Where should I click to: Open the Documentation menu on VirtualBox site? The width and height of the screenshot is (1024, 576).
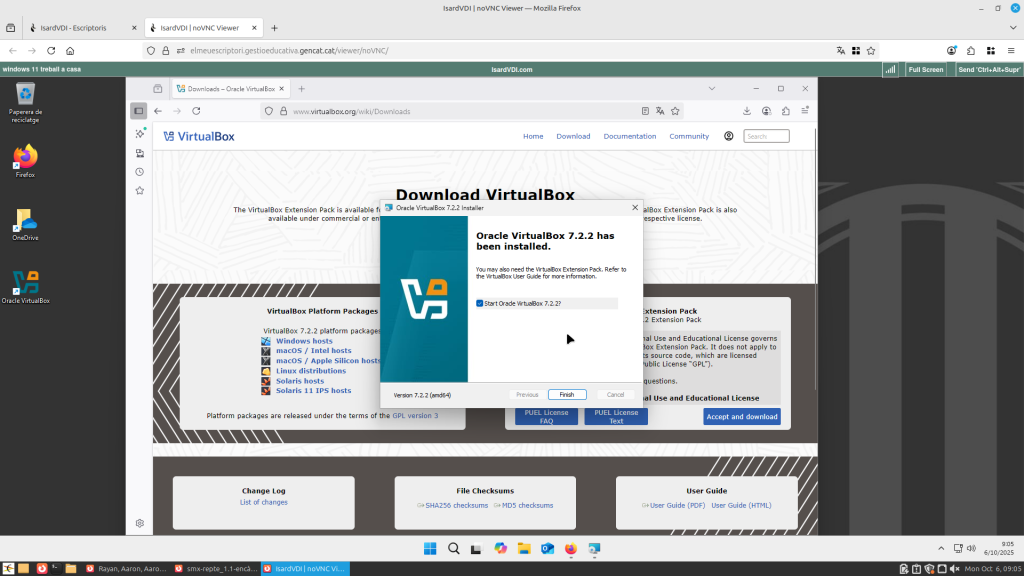point(630,136)
